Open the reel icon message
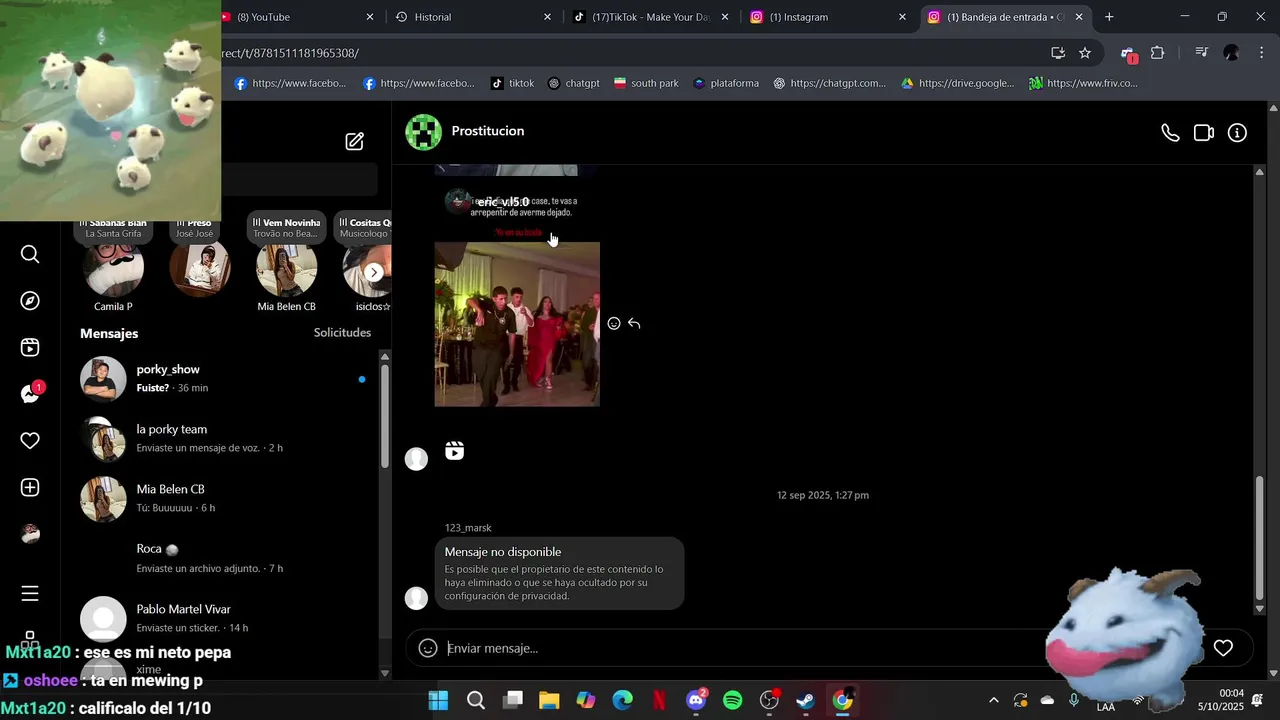1280x720 pixels. pos(455,451)
